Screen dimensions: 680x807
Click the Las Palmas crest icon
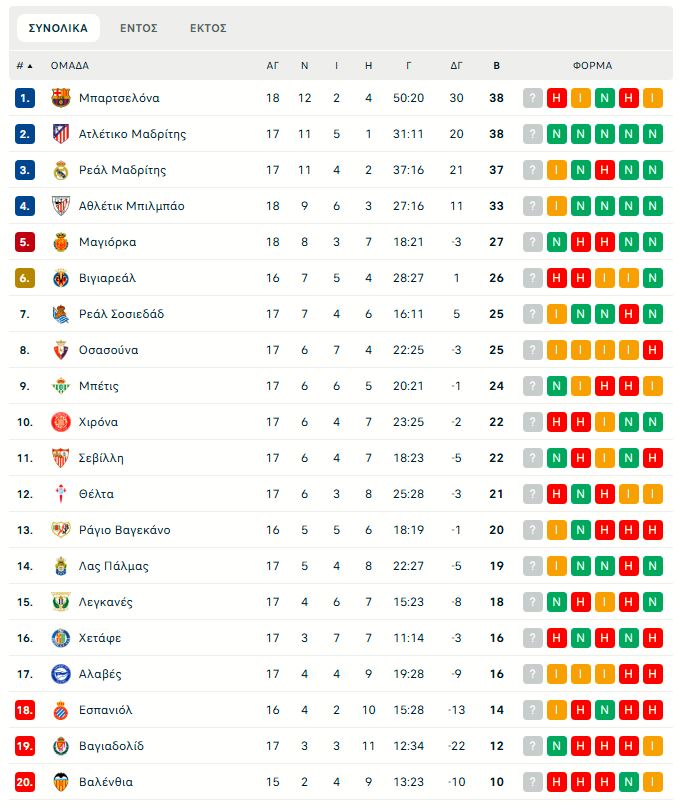tap(61, 566)
